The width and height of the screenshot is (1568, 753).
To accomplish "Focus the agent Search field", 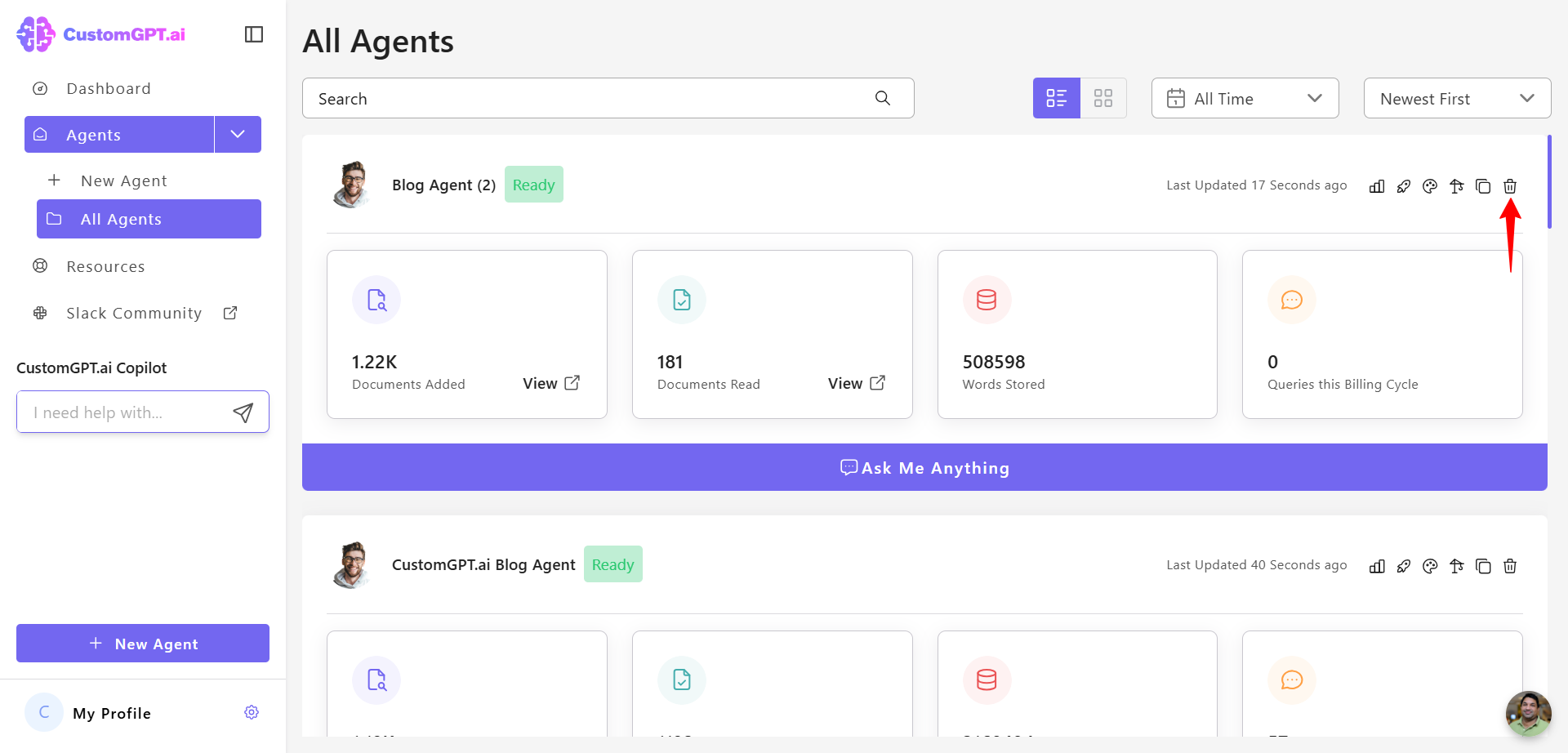I will click(608, 98).
